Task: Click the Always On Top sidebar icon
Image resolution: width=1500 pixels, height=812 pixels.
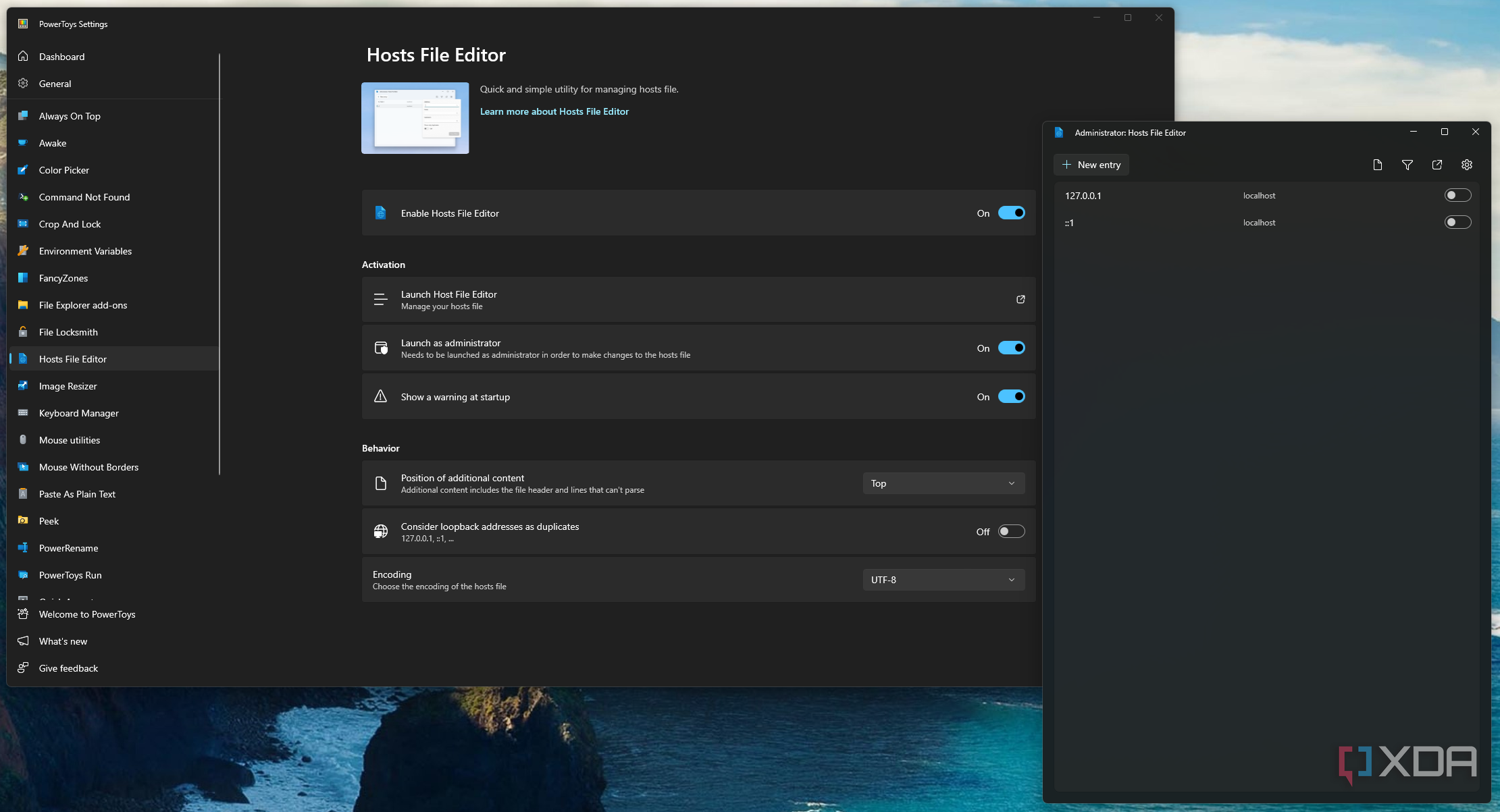Action: 23,116
